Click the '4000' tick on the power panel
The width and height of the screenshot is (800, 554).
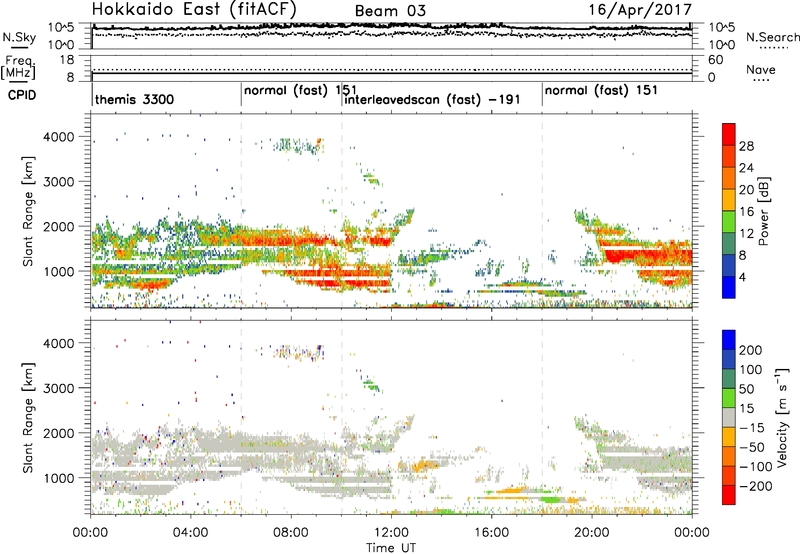tap(59, 137)
